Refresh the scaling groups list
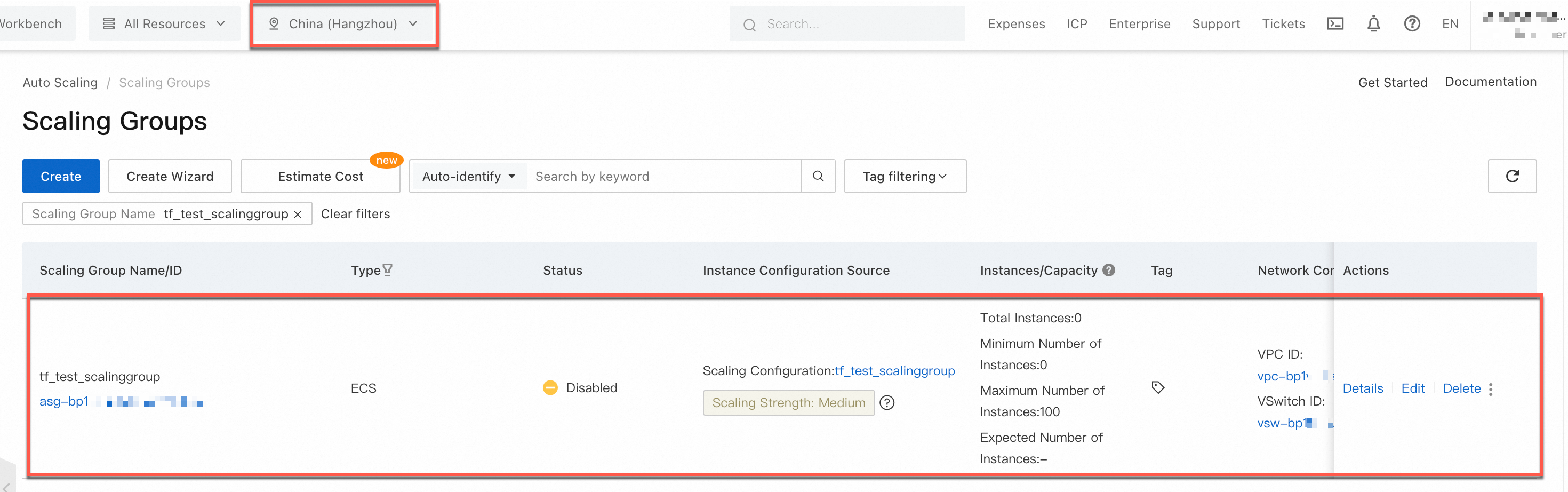The height and width of the screenshot is (492, 1568). 1512,176
